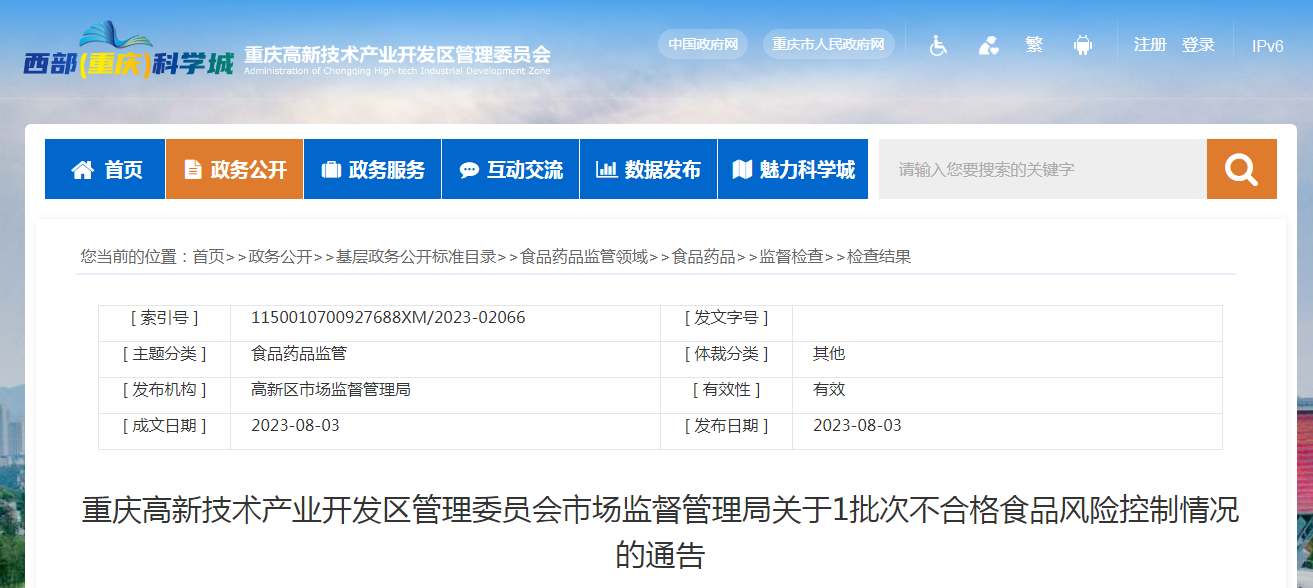Image resolution: width=1313 pixels, height=588 pixels.
Task: Click the 食品药品监管 topic value
Action: click(x=299, y=354)
